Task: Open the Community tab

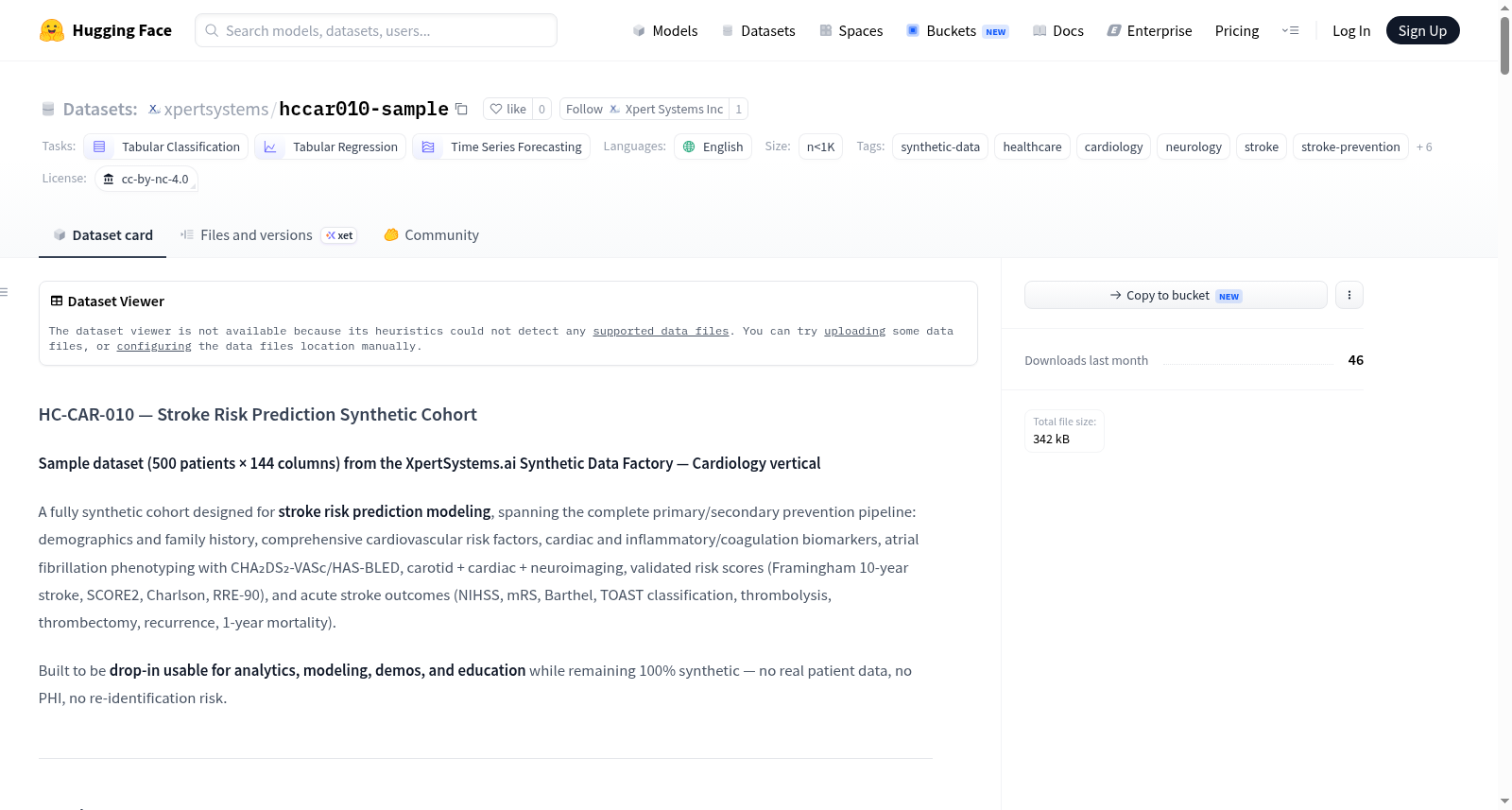Action: [431, 235]
